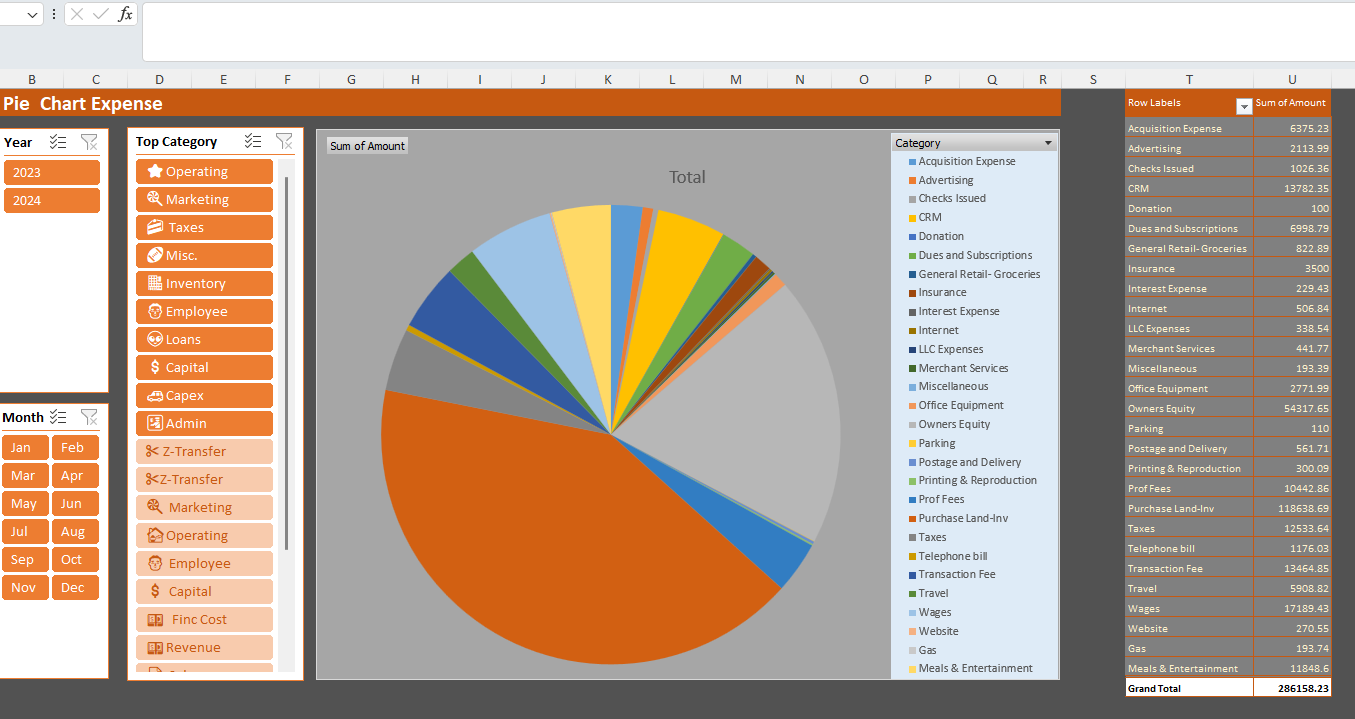The width and height of the screenshot is (1355, 719).
Task: Clear the filter on the Year slicer
Action: 89,142
